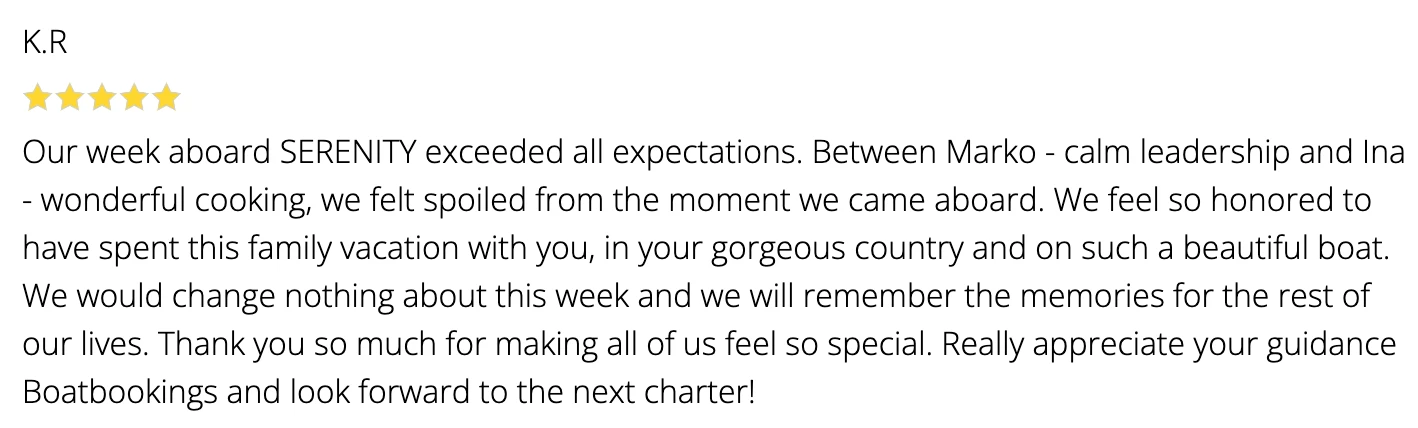Click the second yellow rating star
1418x428 pixels.
(69, 98)
